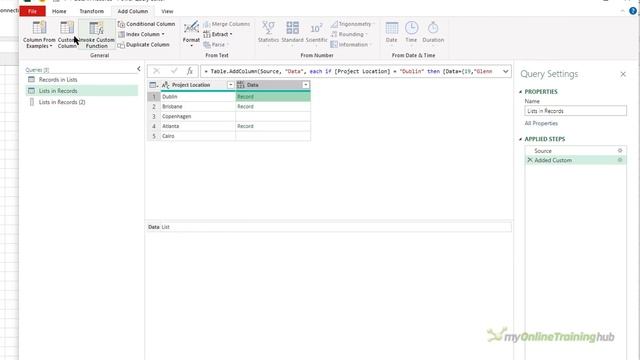Open Project Location column filter dropdown
The image size is (640, 360).
[231, 85]
